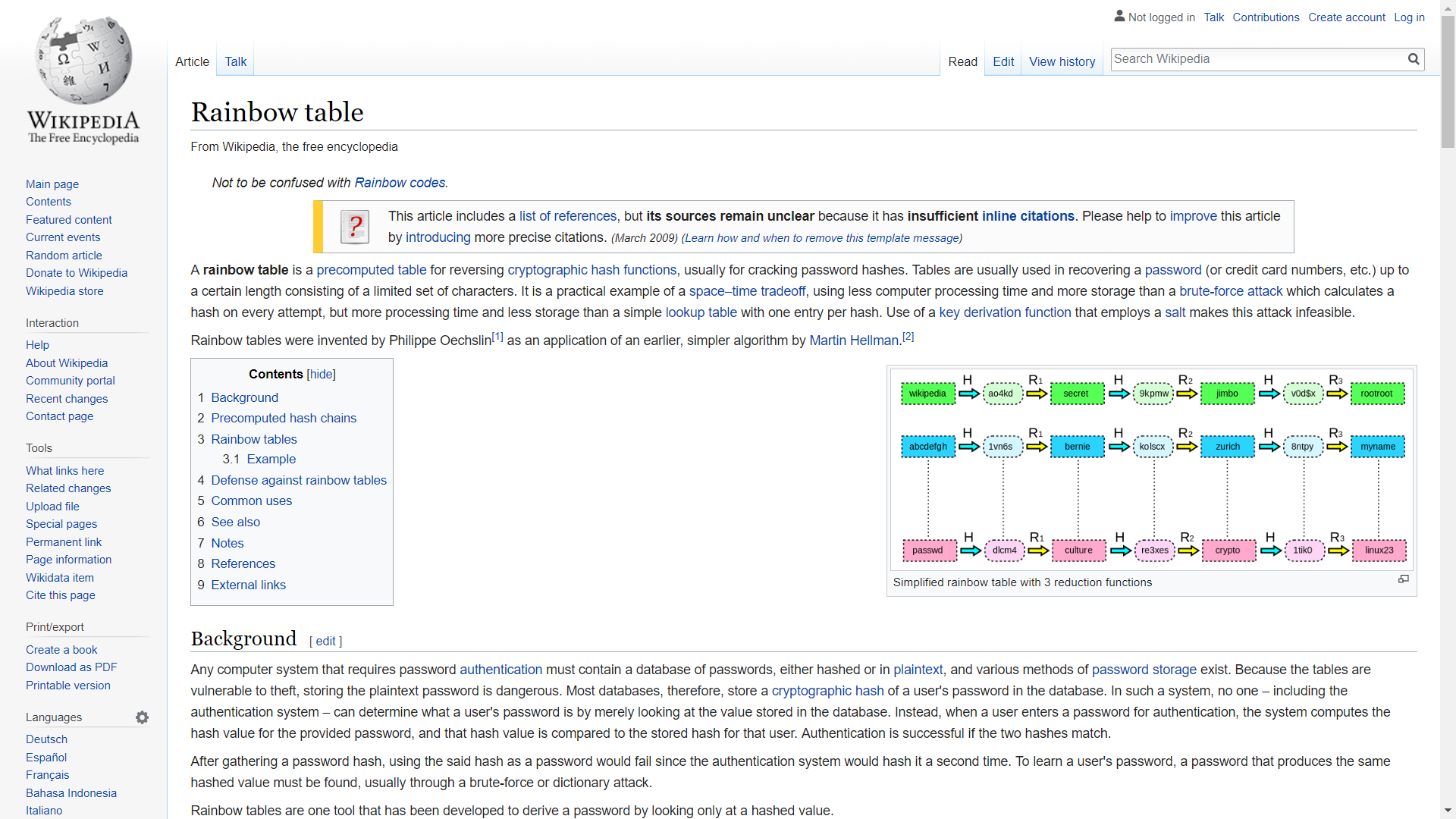Open the rainbow table diagram thumbnail
The width and height of the screenshot is (1456, 819).
(x=1151, y=469)
